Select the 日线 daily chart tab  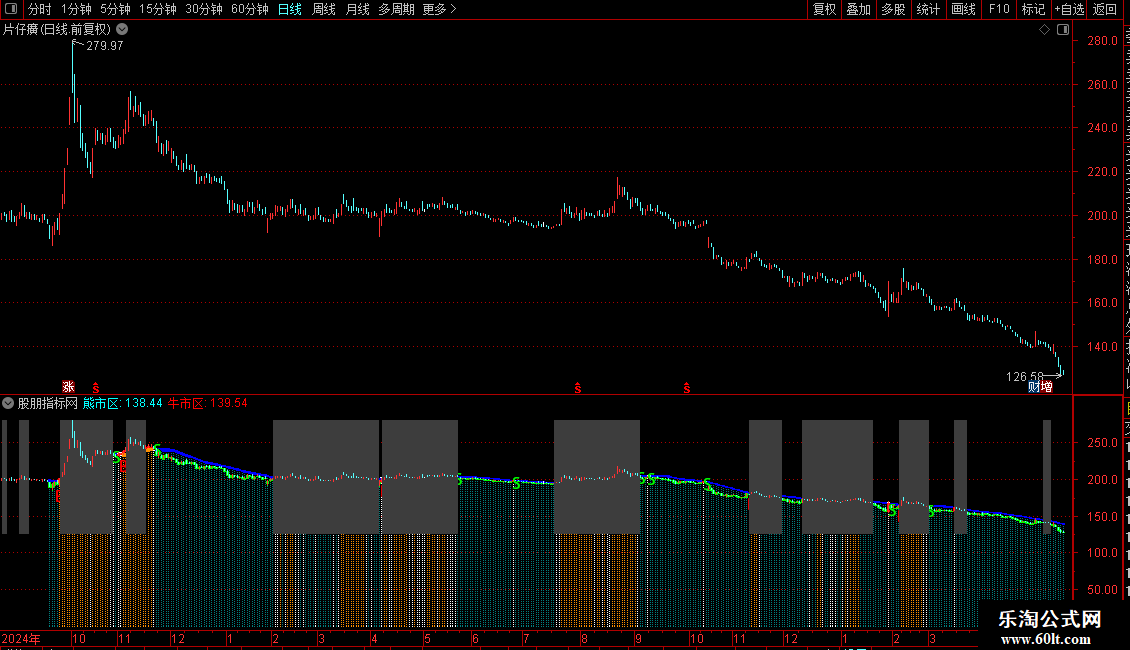[290, 9]
